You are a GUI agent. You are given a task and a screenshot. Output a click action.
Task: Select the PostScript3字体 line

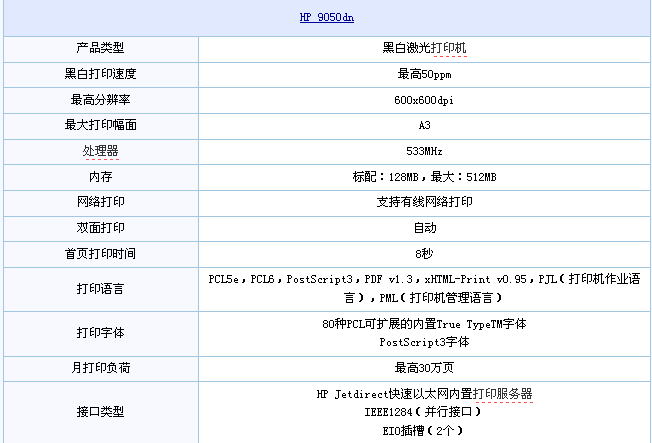click(x=424, y=342)
